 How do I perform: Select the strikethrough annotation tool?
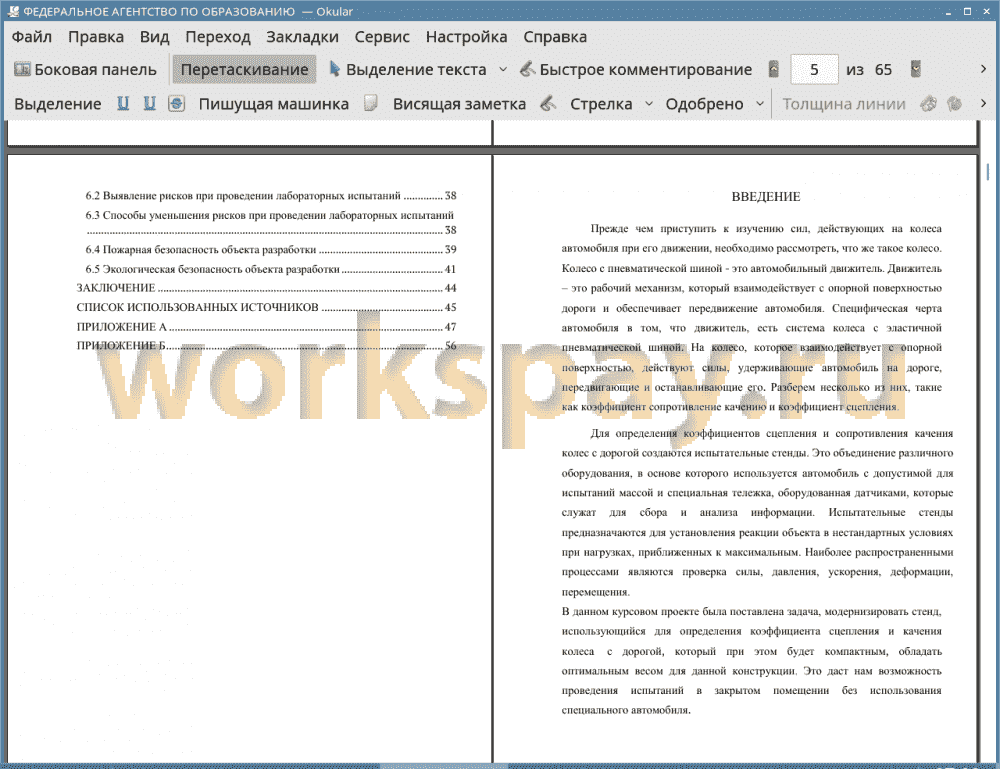[177, 103]
